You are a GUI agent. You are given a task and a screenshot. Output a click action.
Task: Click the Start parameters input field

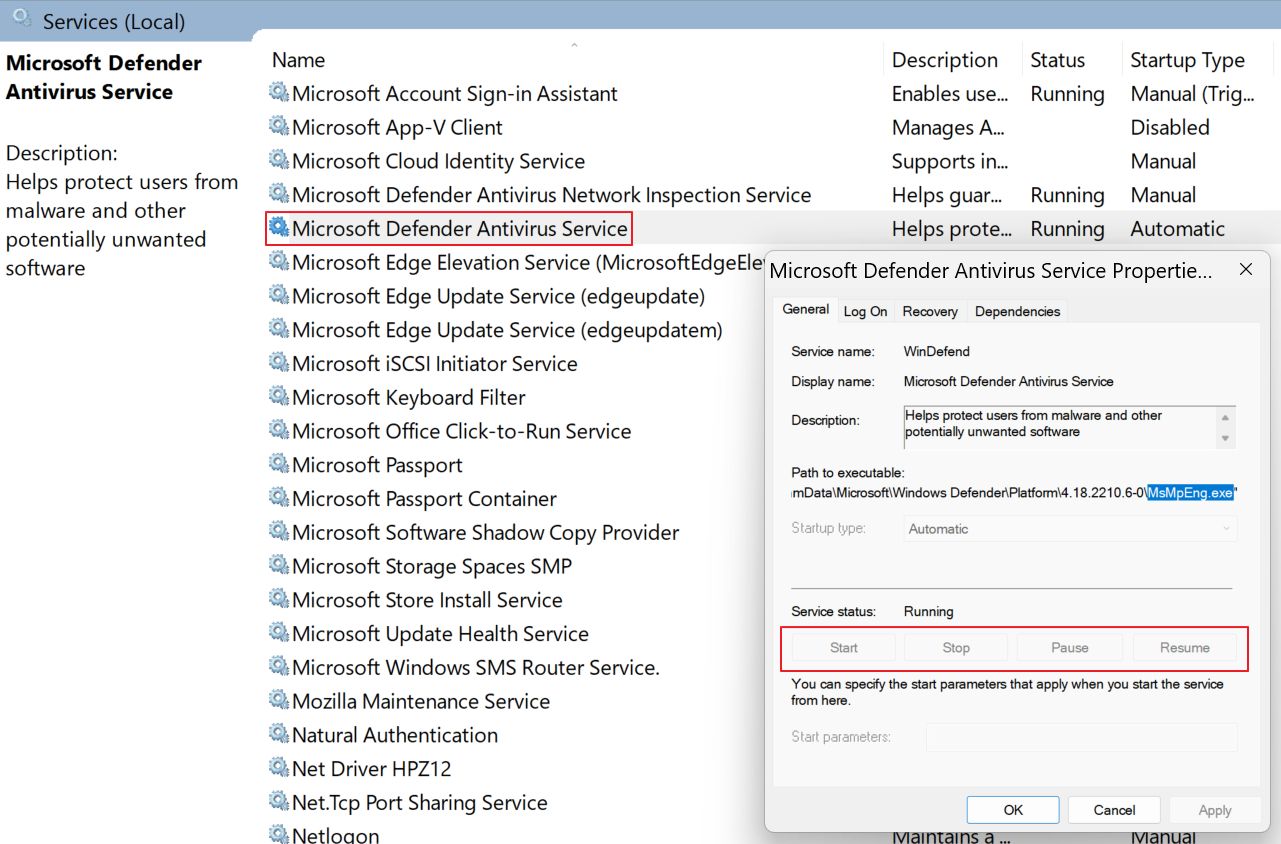1081,737
